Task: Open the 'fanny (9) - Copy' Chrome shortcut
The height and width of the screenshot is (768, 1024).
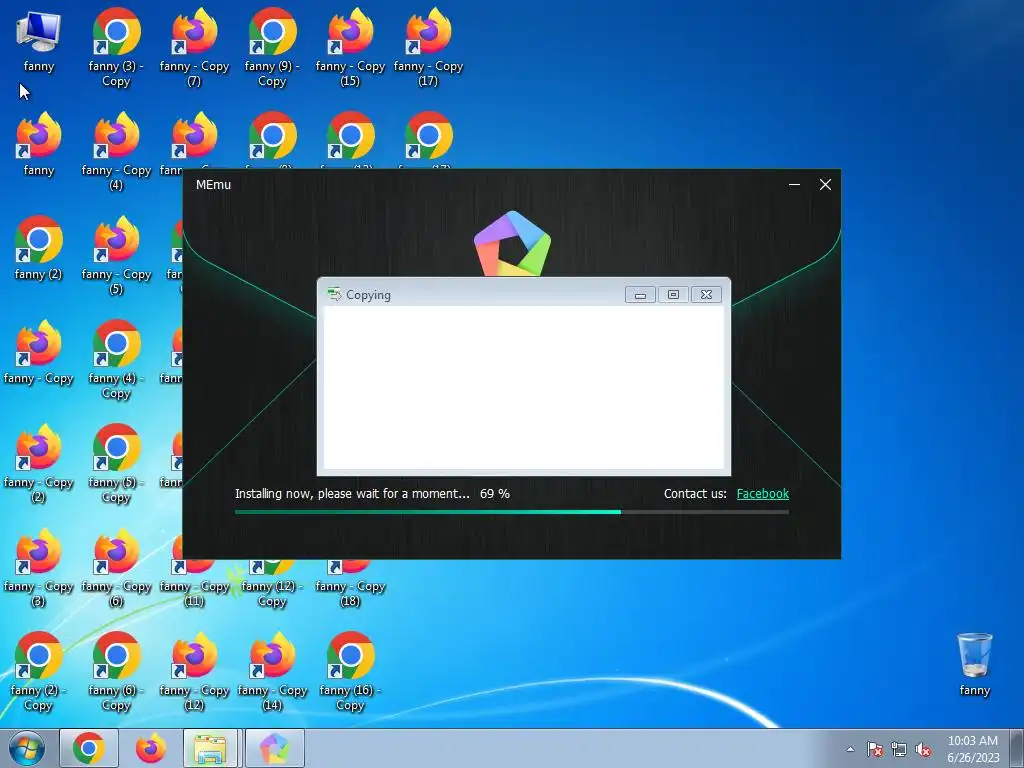Action: pyautogui.click(x=272, y=47)
